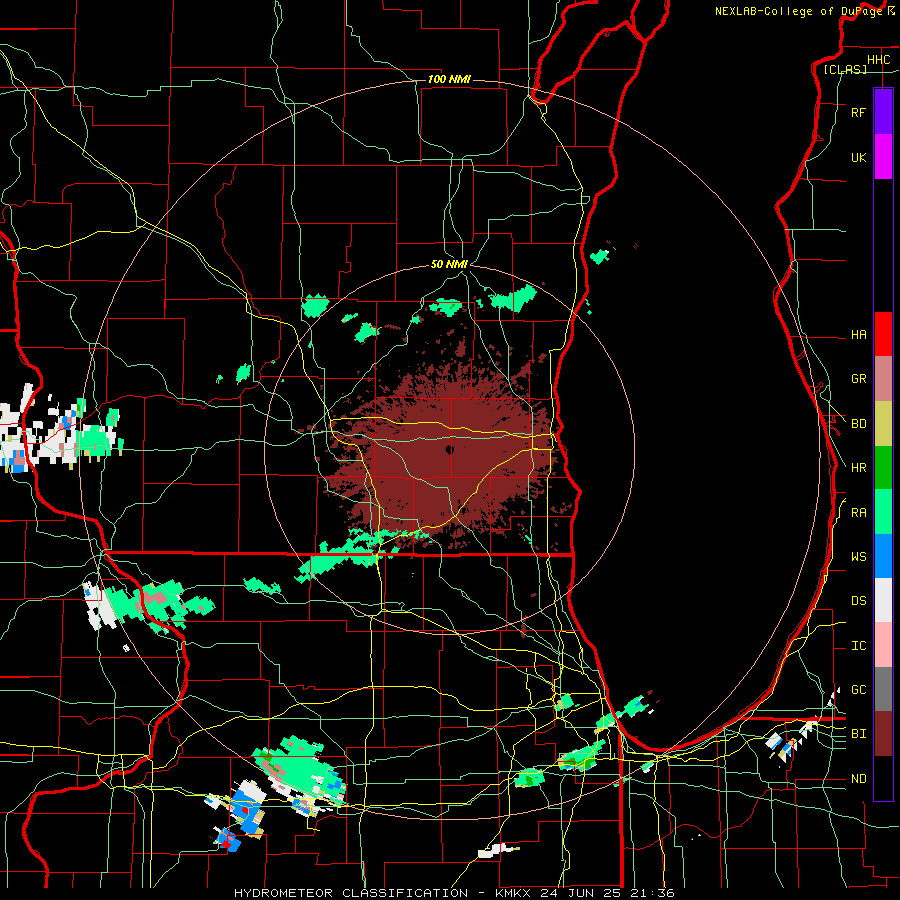
Task: Click the magenta UK legend color swatch
Action: pyautogui.click(x=883, y=157)
